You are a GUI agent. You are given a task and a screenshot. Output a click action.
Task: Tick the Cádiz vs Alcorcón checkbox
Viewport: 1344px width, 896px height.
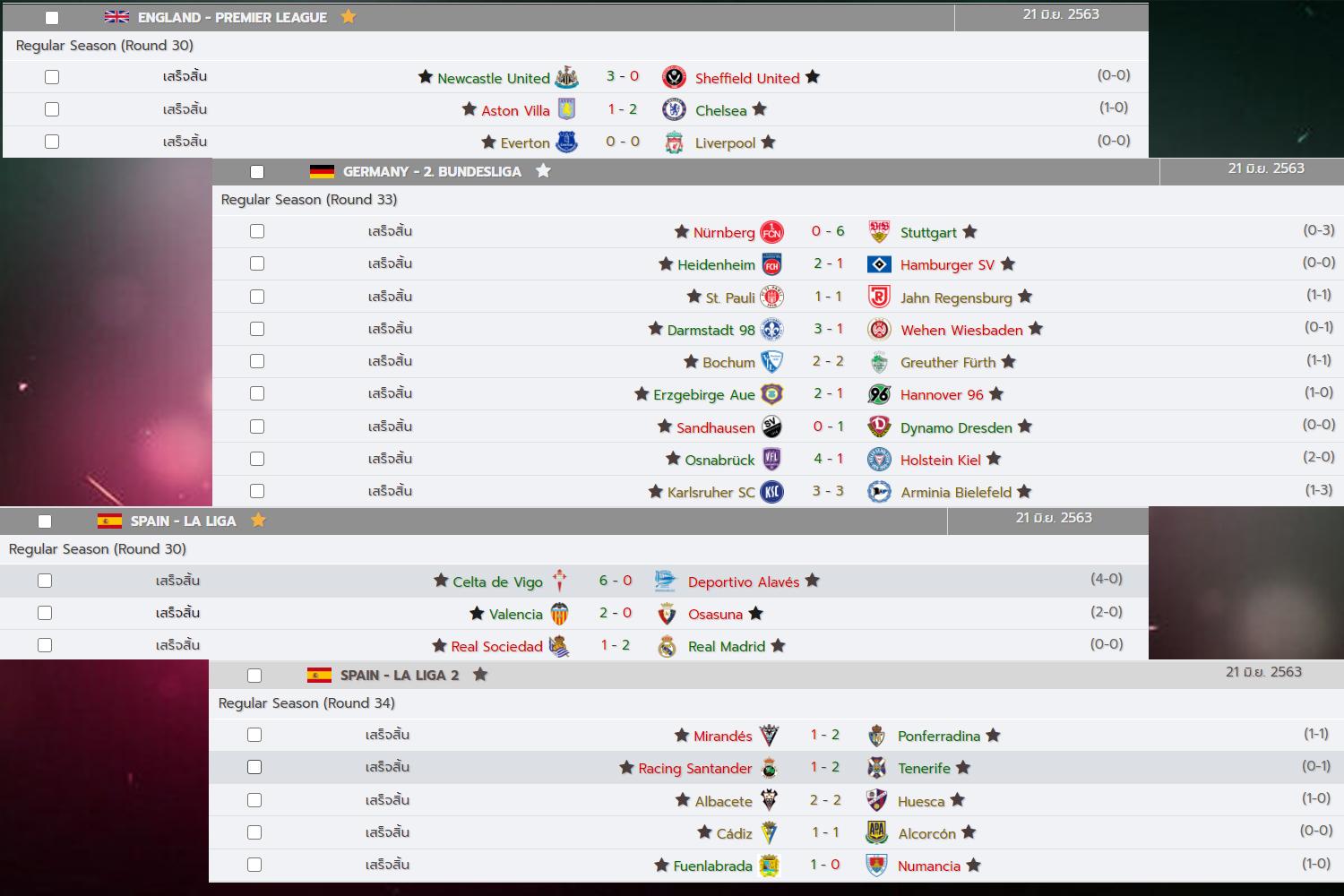click(x=254, y=832)
